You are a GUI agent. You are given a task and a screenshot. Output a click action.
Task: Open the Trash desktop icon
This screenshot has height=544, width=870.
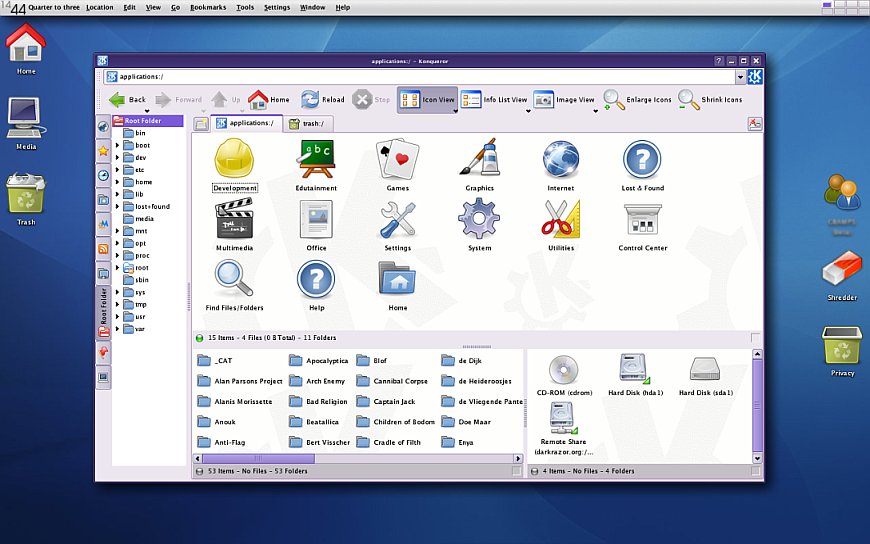[26, 193]
